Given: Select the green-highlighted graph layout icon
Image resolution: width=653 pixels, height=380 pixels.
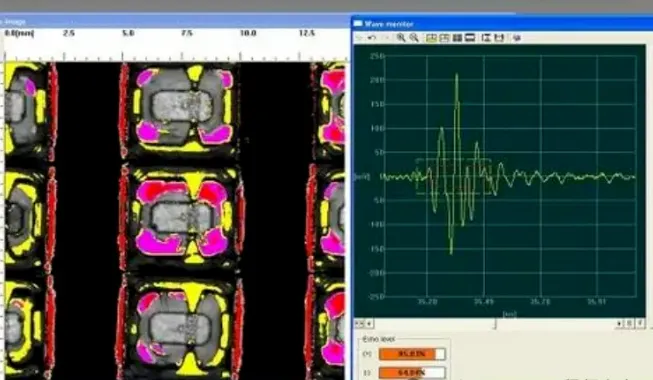Looking at the screenshot, I should pyautogui.click(x=431, y=38).
